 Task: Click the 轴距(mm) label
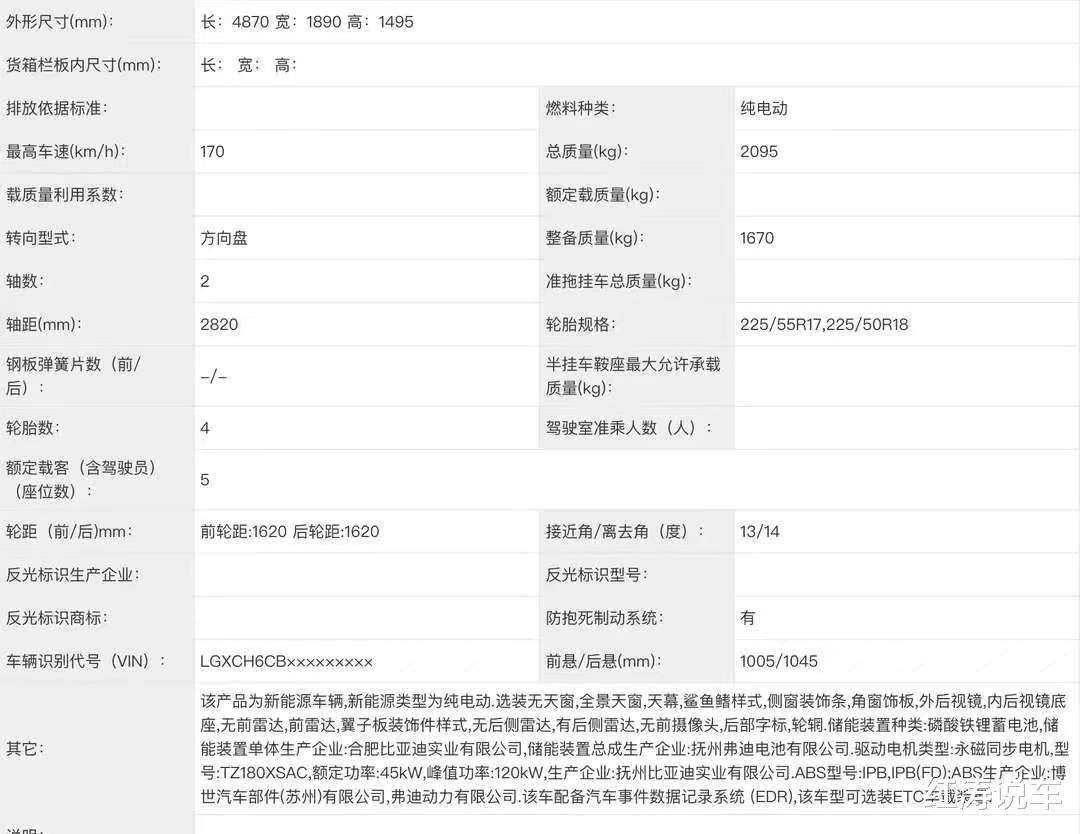coord(43,324)
